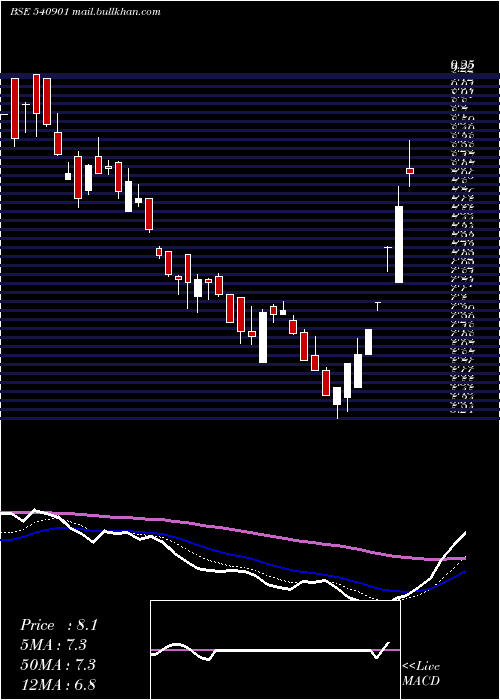Click inside the Live MACD inset chart box
This screenshot has width=500, height=700.
(275, 650)
